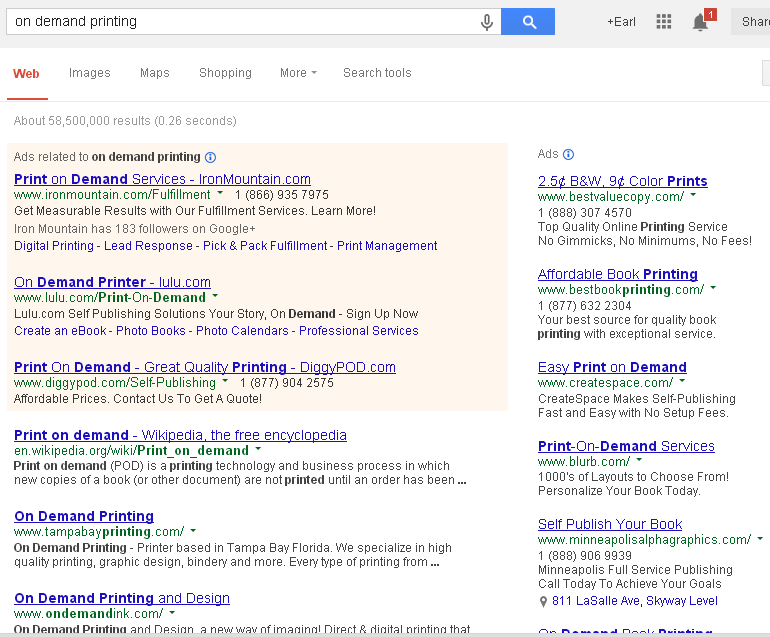The height and width of the screenshot is (637, 770).
Task: Click Create an eBook sitelink
Action: [60, 331]
